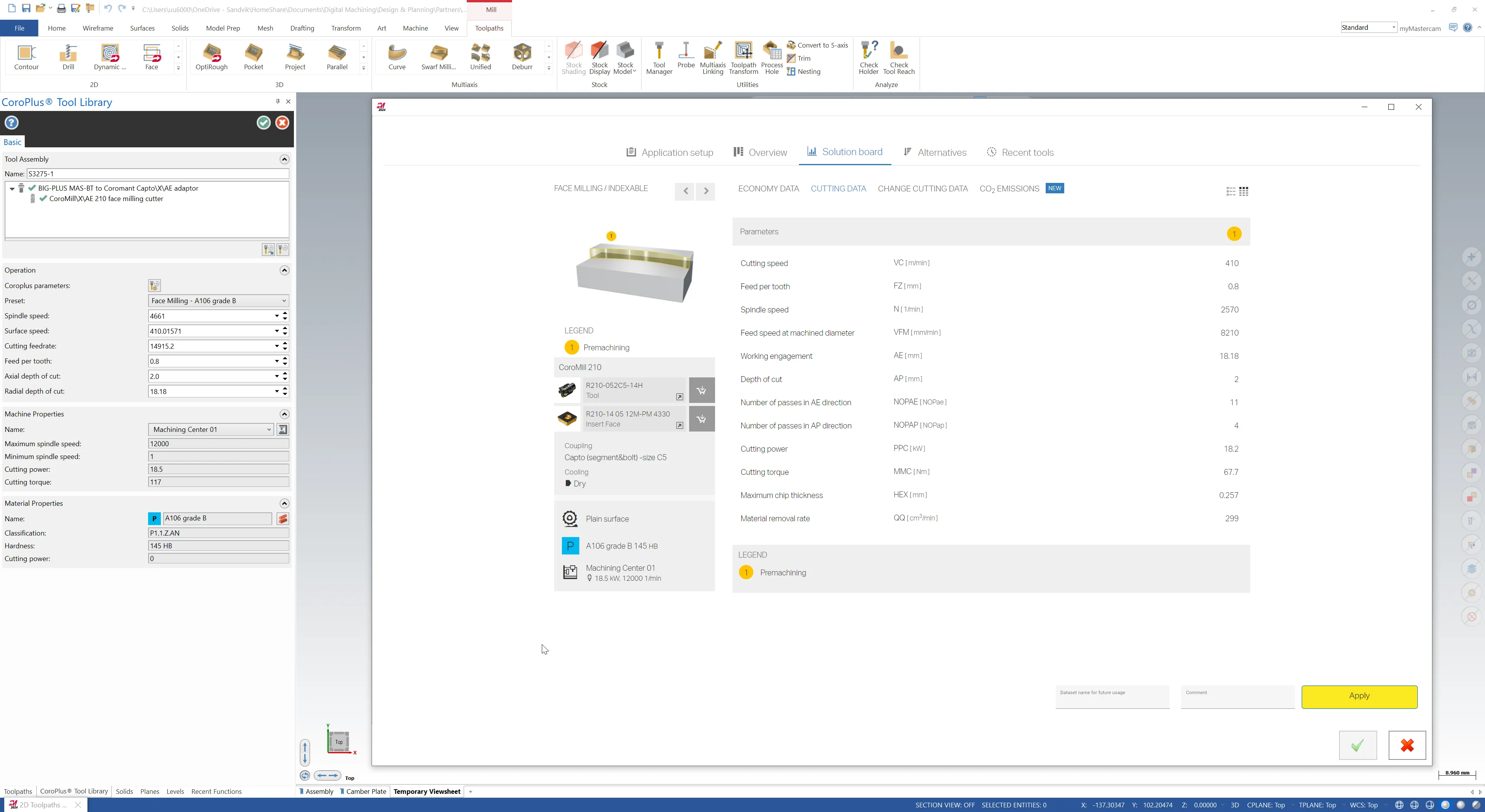This screenshot has width=1485, height=812.
Task: Open the Drill toolpath tool
Action: pyautogui.click(x=68, y=56)
